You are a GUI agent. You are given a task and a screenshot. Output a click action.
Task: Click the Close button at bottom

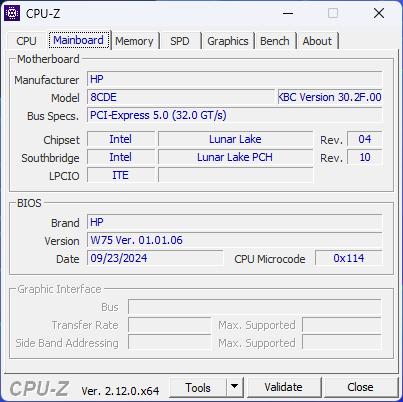tap(360, 387)
